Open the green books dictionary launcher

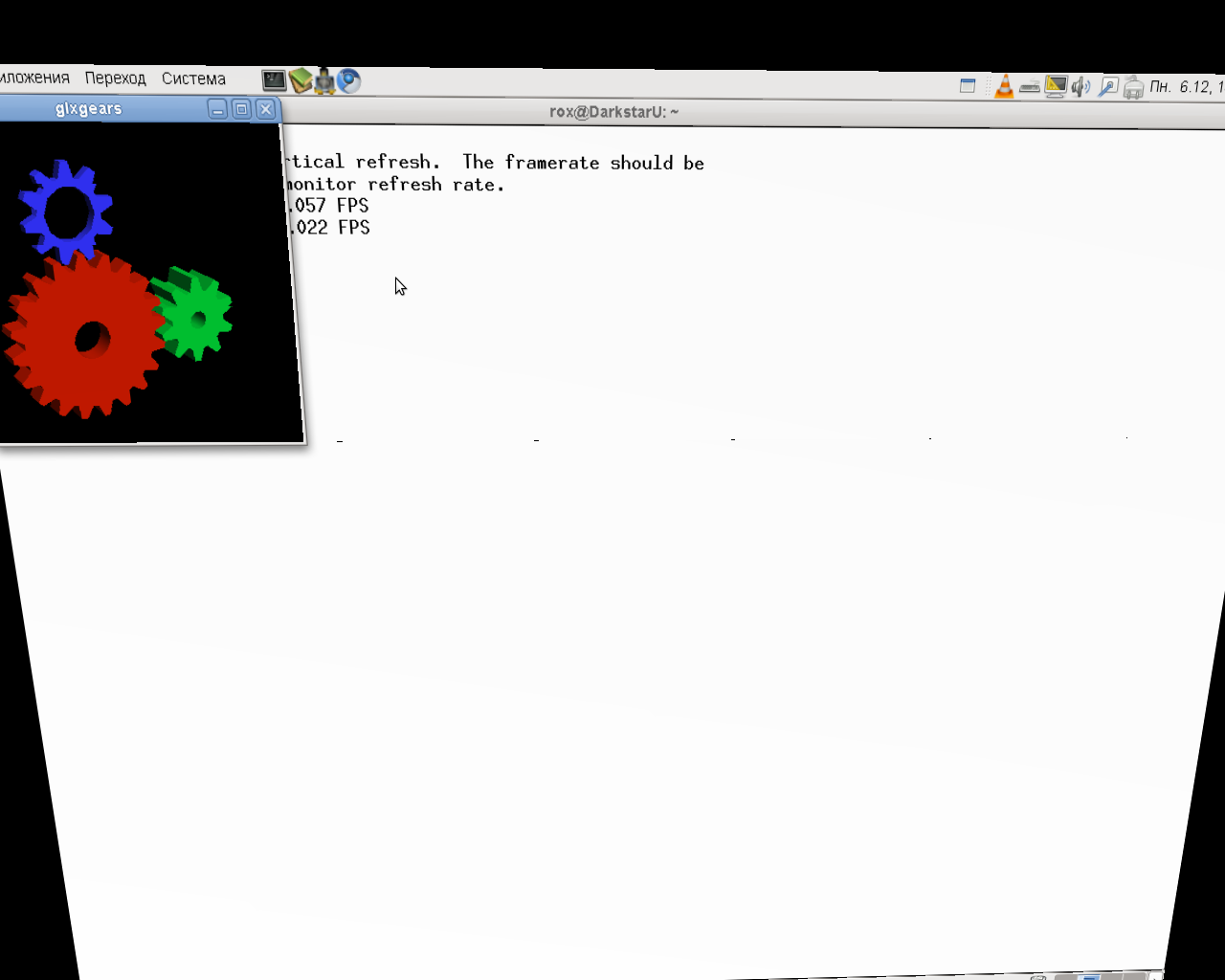click(x=301, y=81)
